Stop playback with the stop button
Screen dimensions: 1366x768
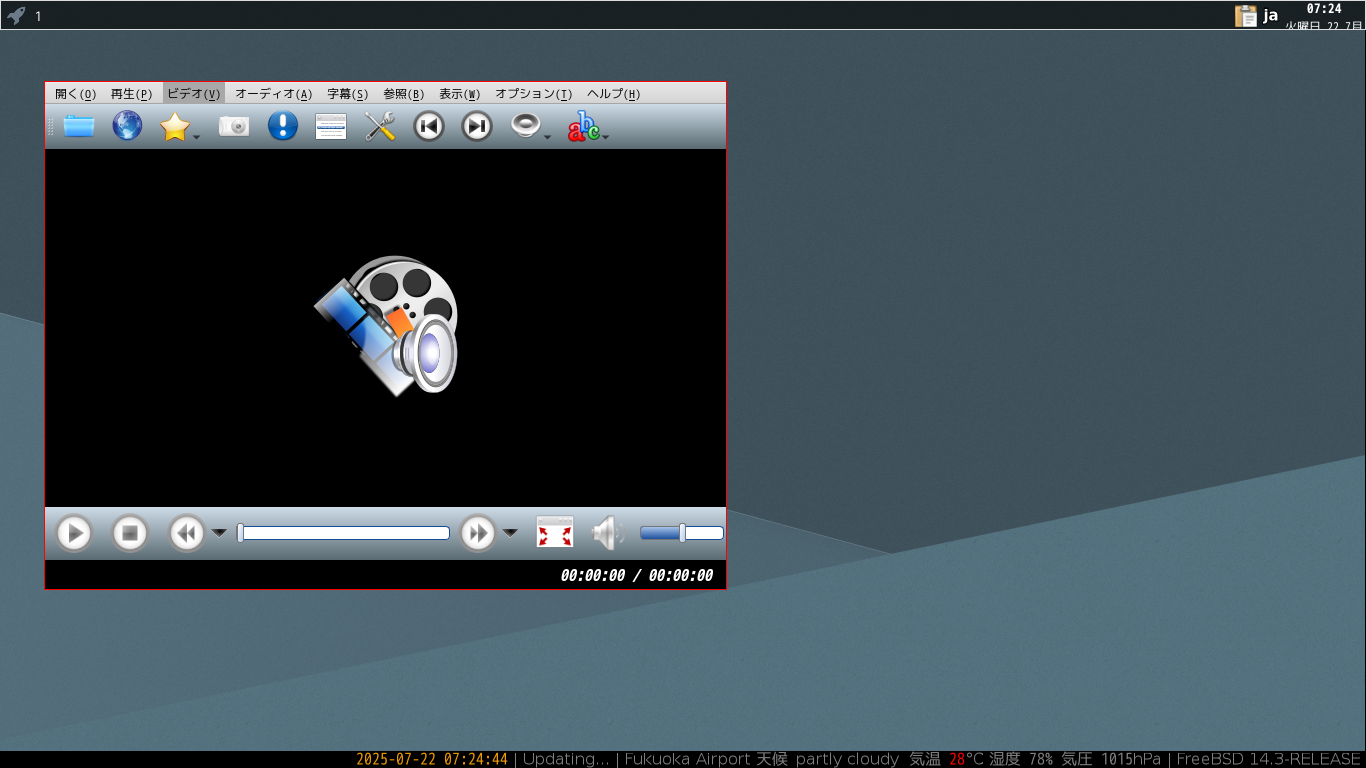tap(129, 533)
